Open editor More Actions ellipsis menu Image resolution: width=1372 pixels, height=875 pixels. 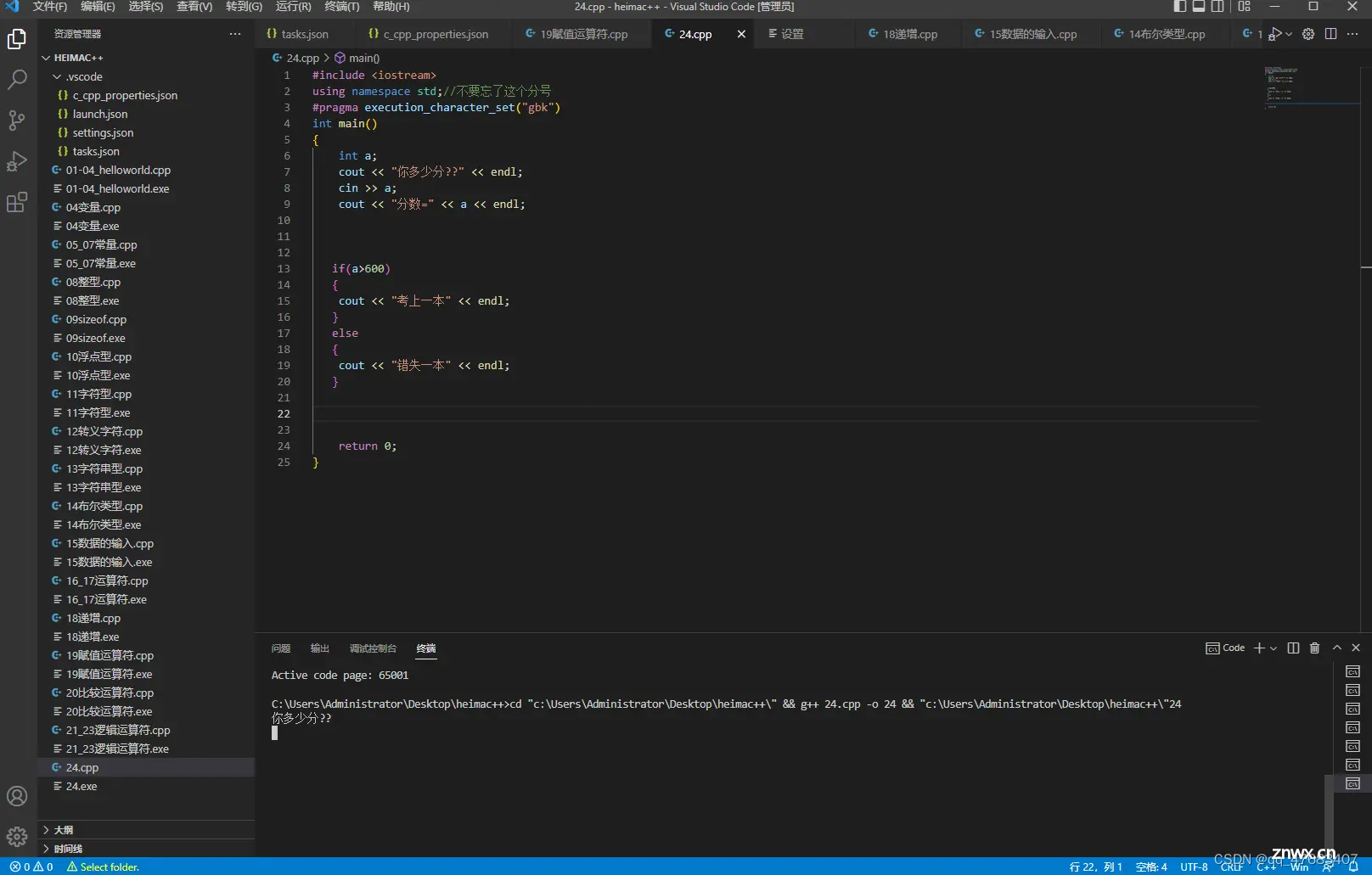pyautogui.click(x=1352, y=34)
